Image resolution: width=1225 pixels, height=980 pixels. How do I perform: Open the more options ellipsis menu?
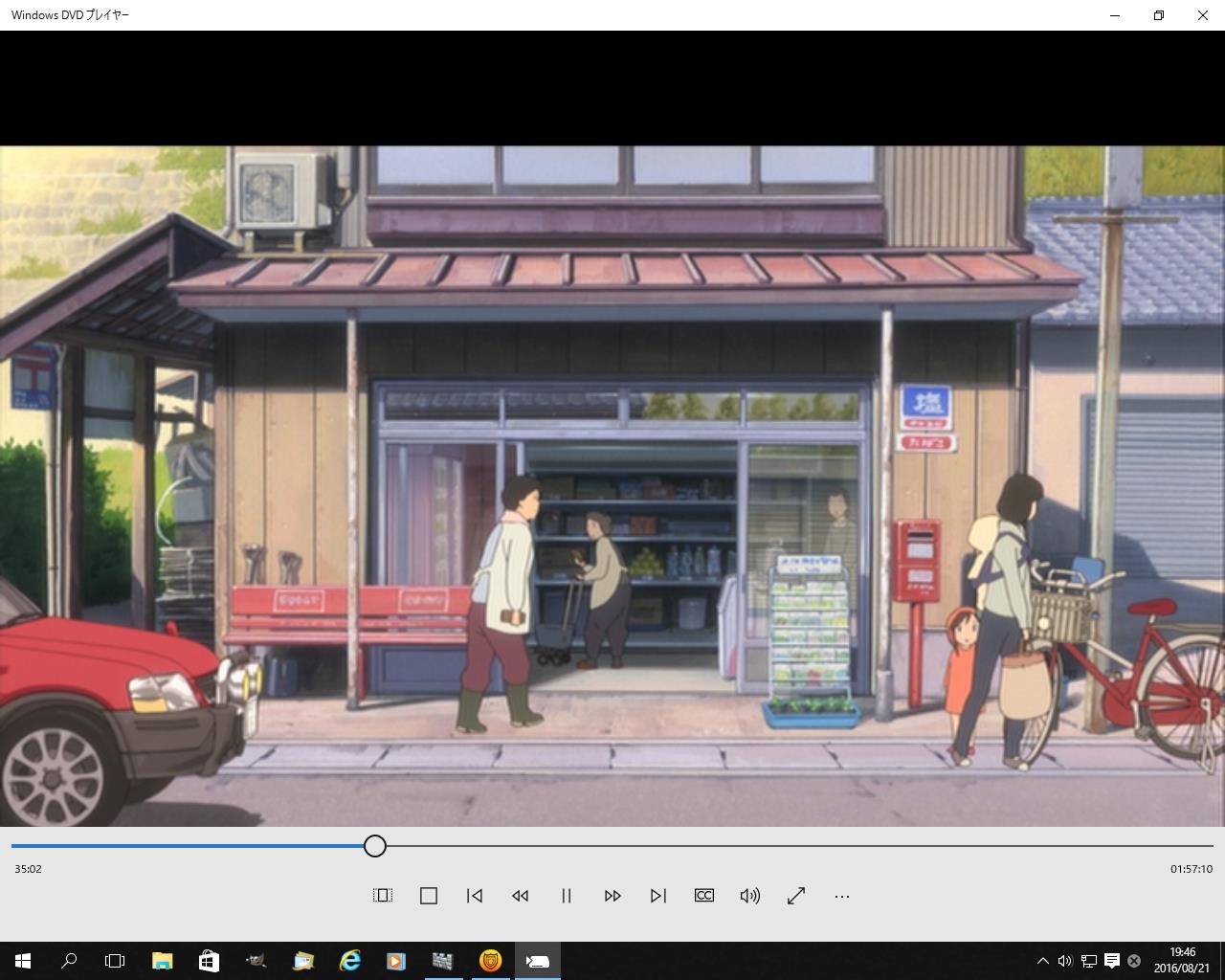click(x=842, y=896)
